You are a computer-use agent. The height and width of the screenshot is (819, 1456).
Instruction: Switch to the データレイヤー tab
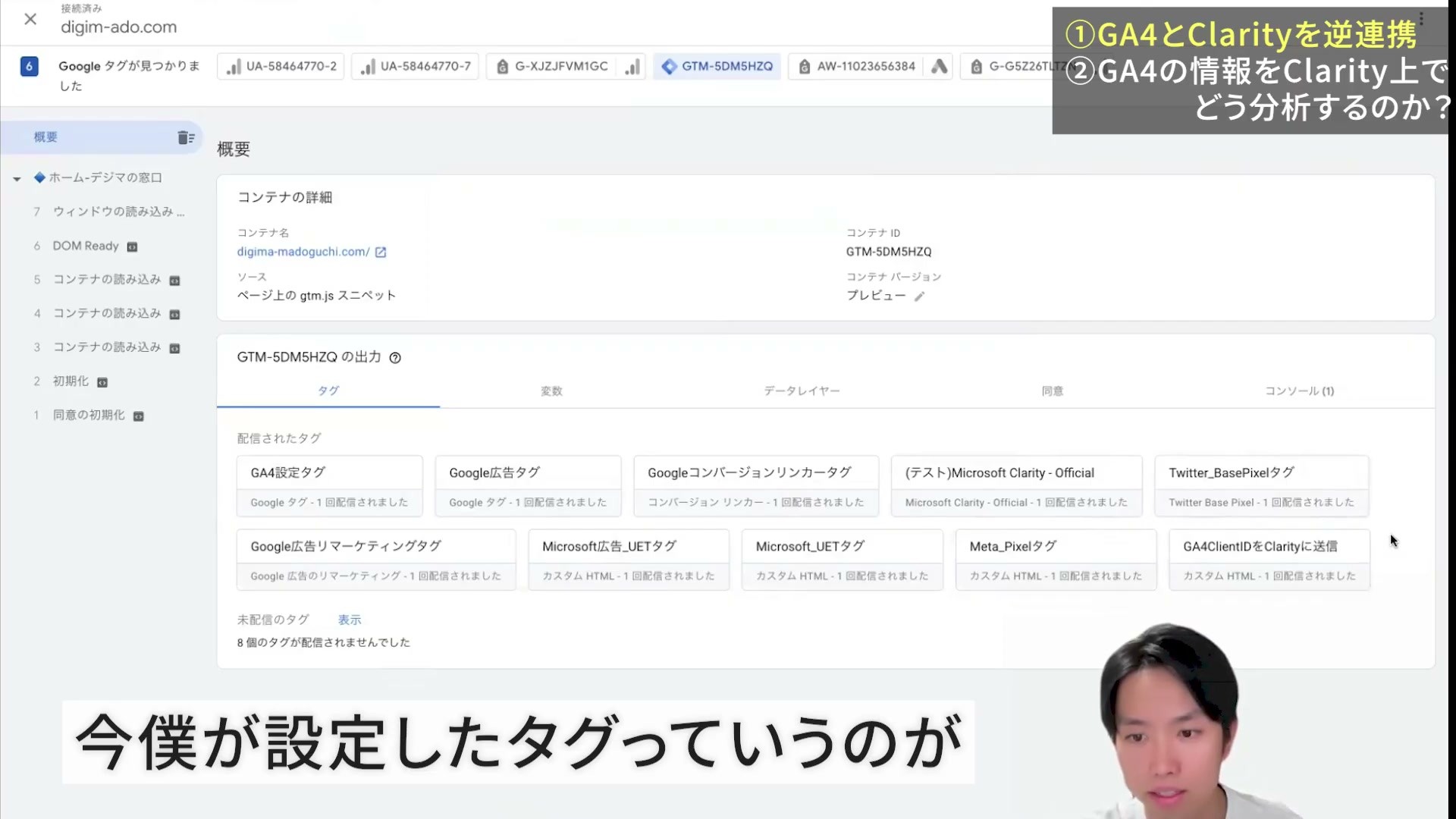pos(802,391)
